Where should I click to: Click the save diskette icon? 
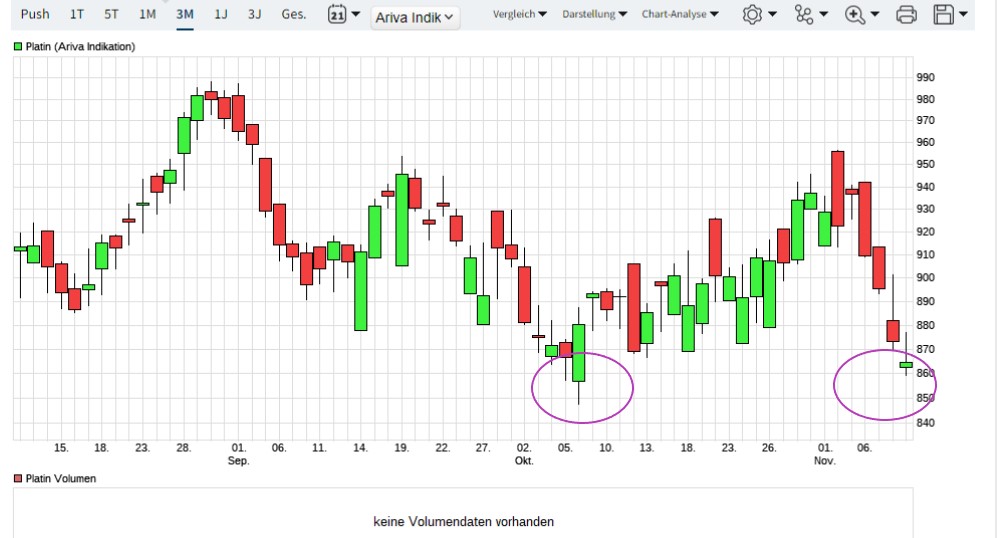pos(944,14)
